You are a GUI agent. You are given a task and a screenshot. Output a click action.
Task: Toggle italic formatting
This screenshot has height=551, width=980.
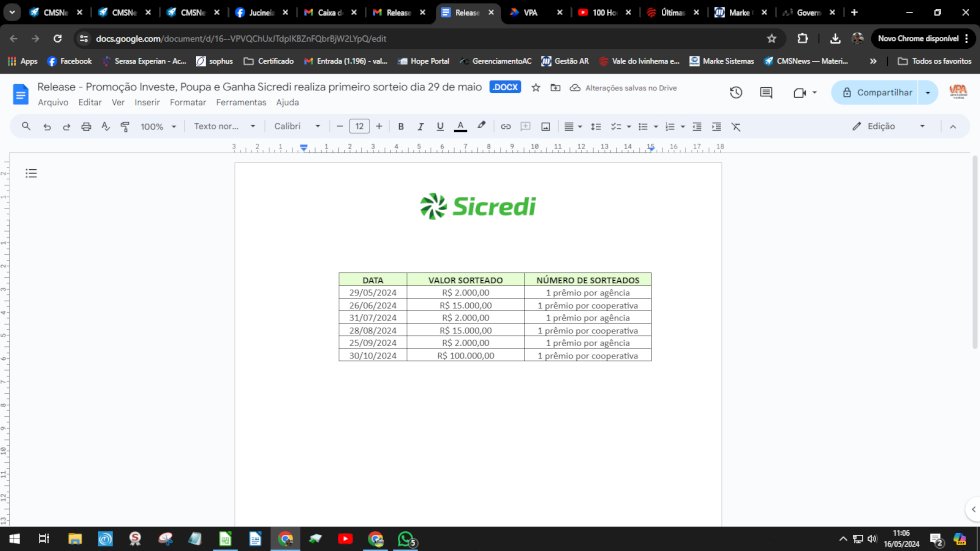click(420, 127)
